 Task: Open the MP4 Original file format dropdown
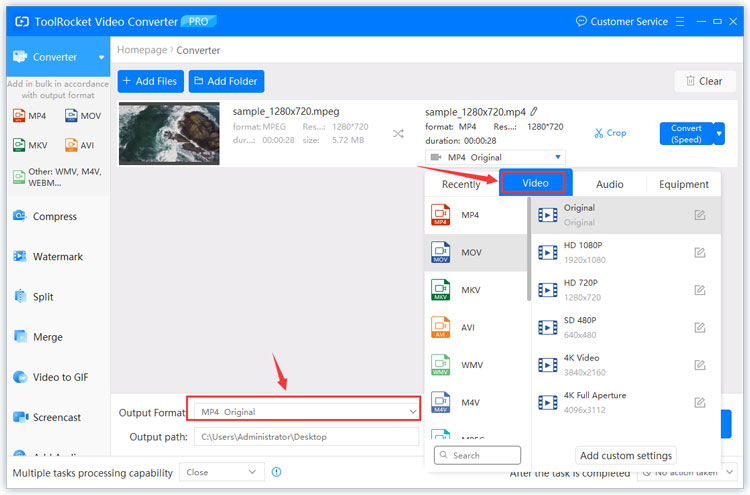tap(495, 157)
